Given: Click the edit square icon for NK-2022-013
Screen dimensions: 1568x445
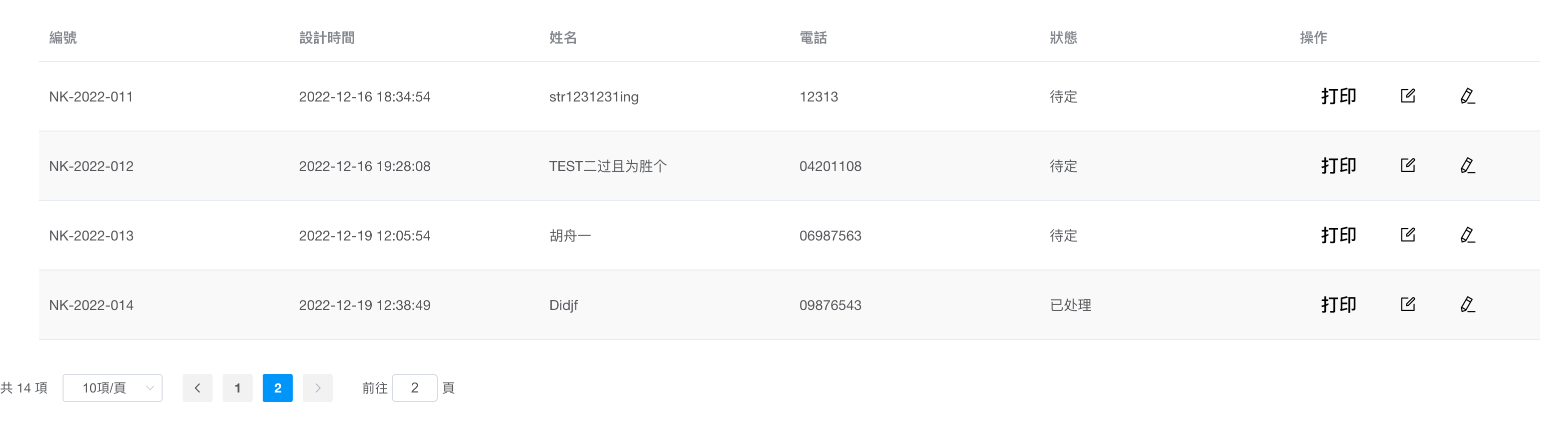Looking at the screenshot, I should [1407, 234].
